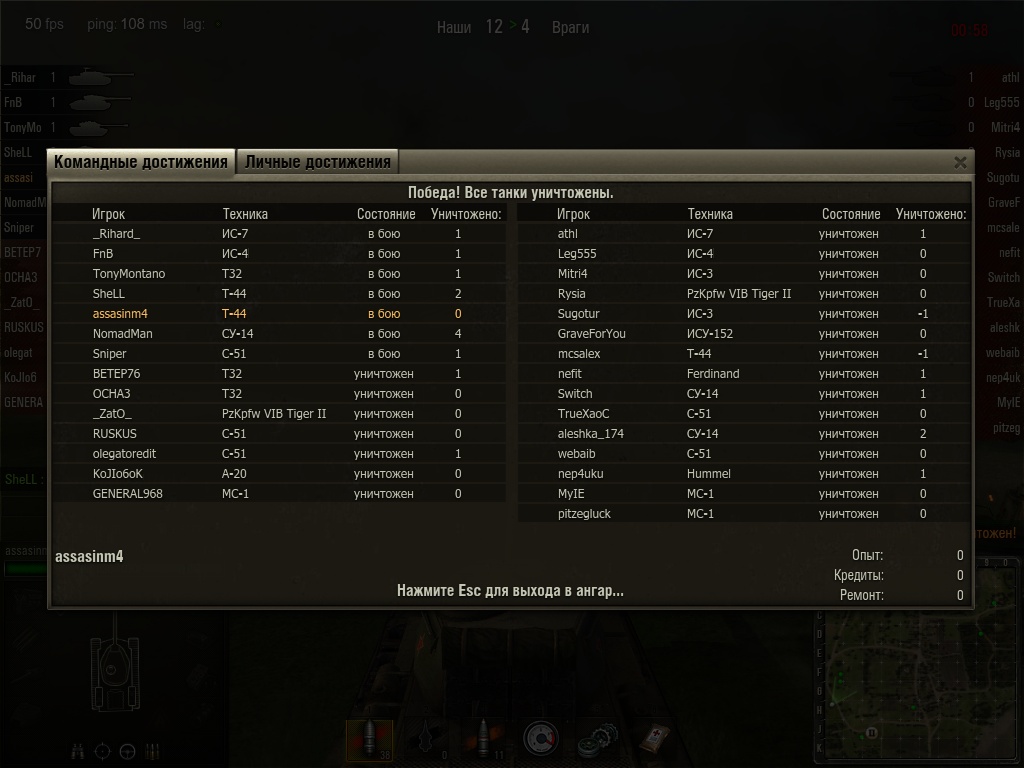
Task: Click enemy player GraveForYou ИСУ-152 row
Action: point(744,334)
